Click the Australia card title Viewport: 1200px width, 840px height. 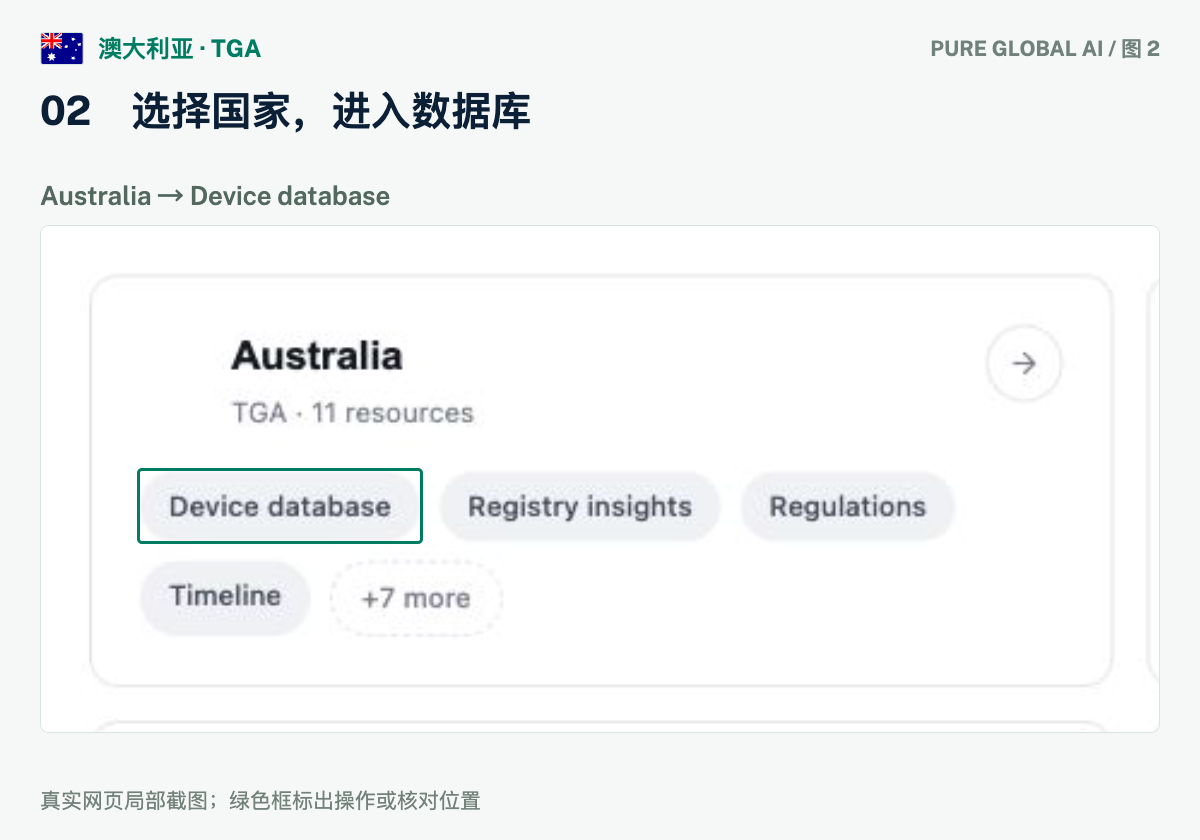pyautogui.click(x=317, y=355)
